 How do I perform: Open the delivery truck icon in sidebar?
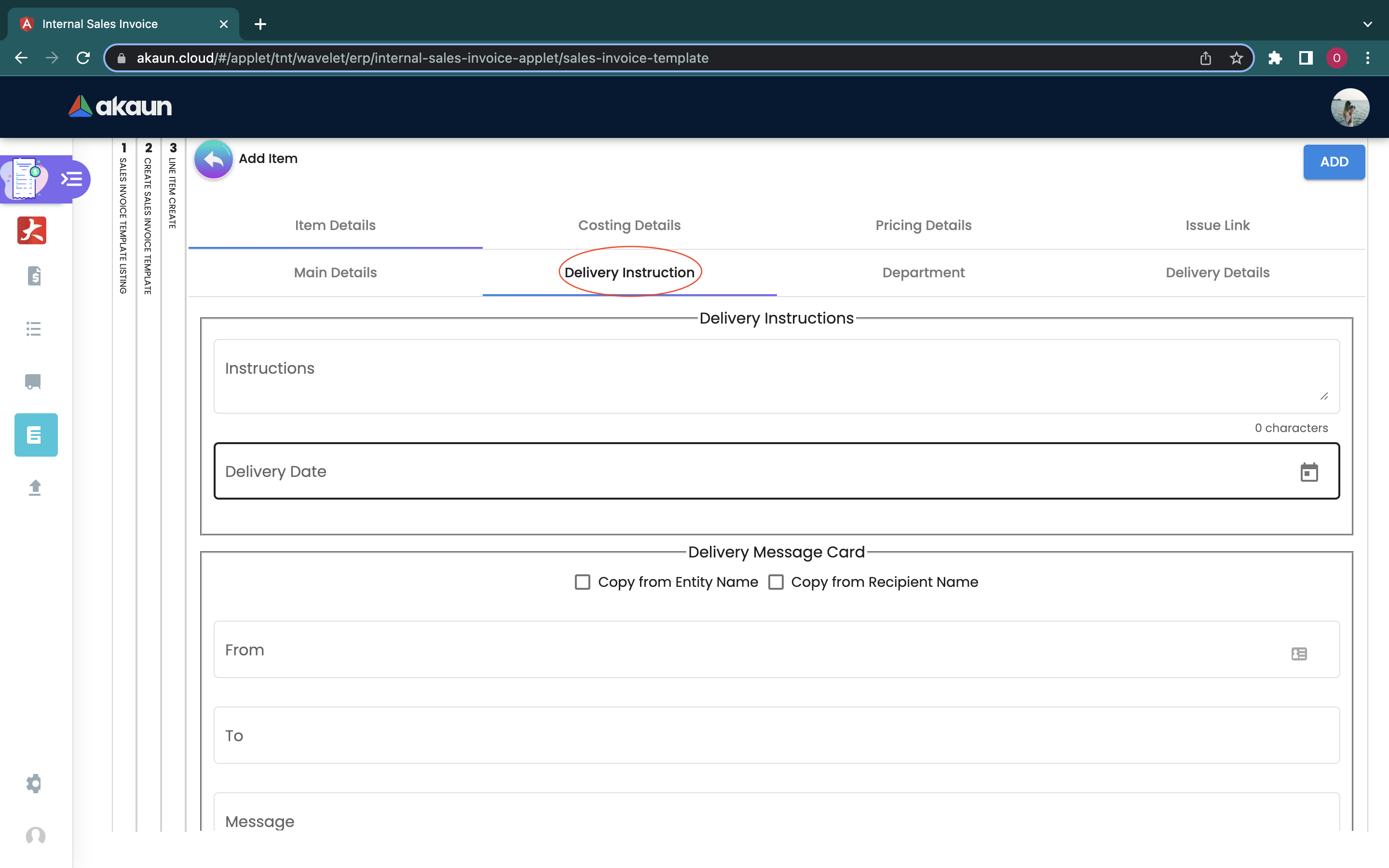[33, 382]
